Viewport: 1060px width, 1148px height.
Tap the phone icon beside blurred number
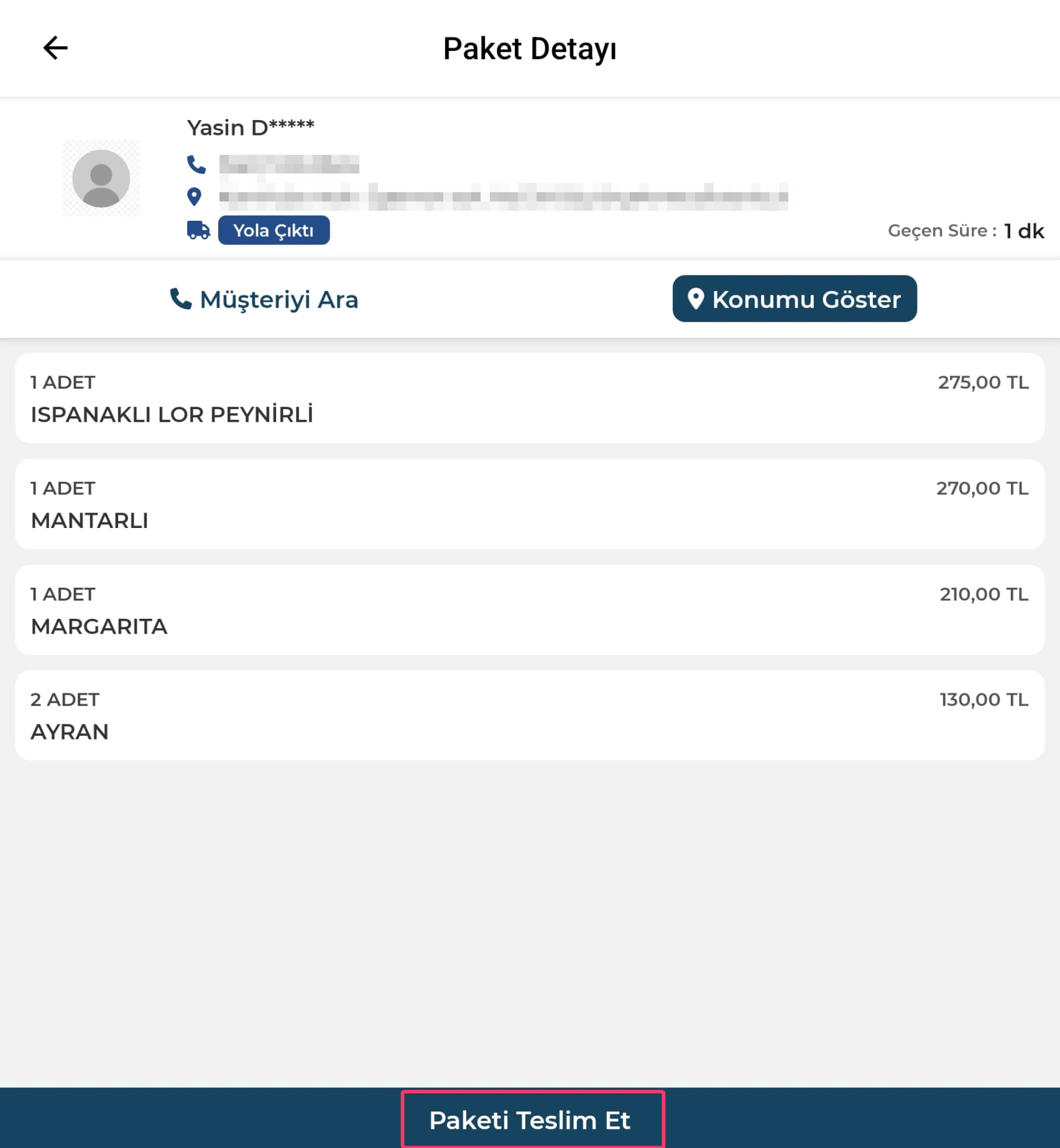click(x=196, y=164)
